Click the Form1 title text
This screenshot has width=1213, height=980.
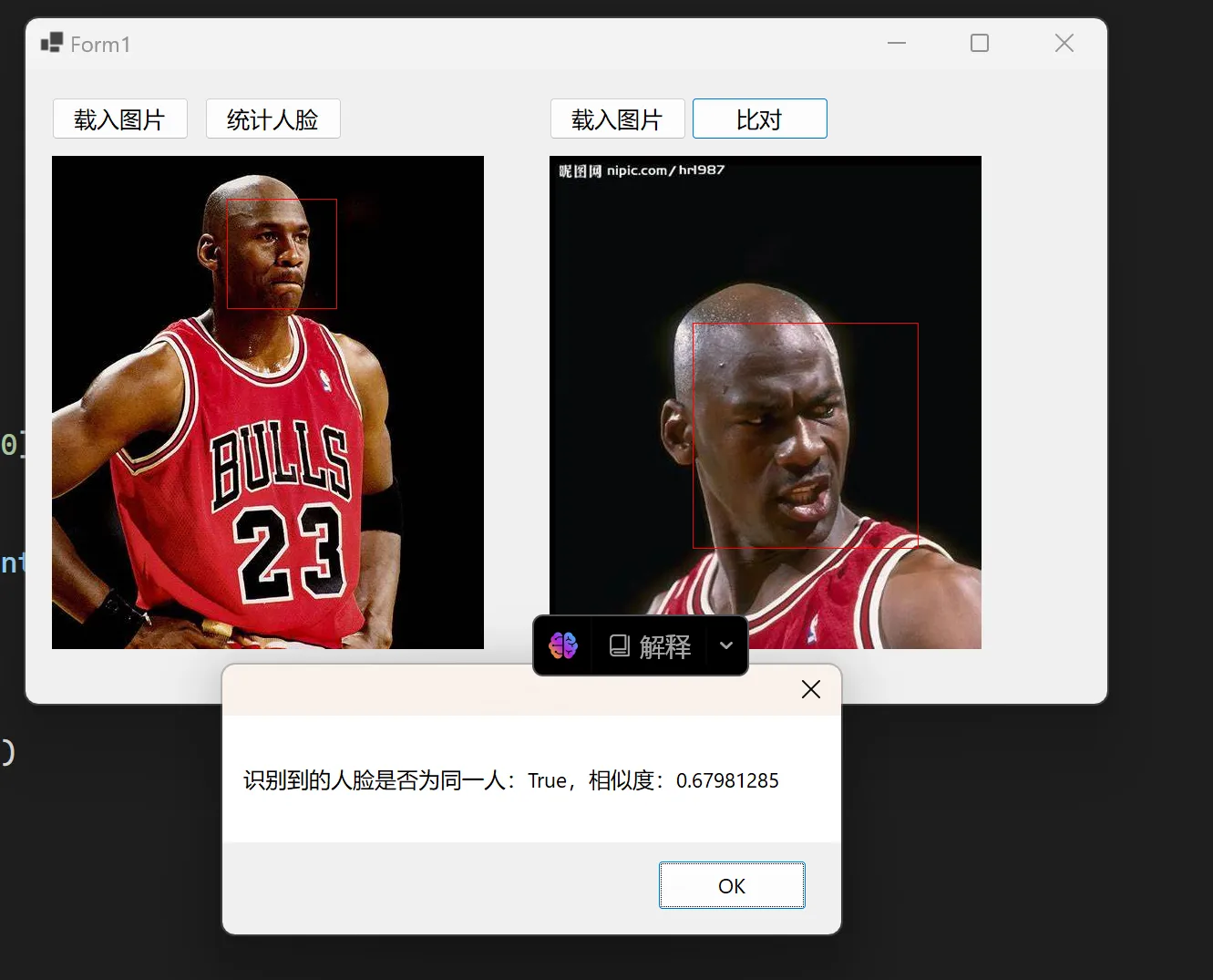coord(100,45)
